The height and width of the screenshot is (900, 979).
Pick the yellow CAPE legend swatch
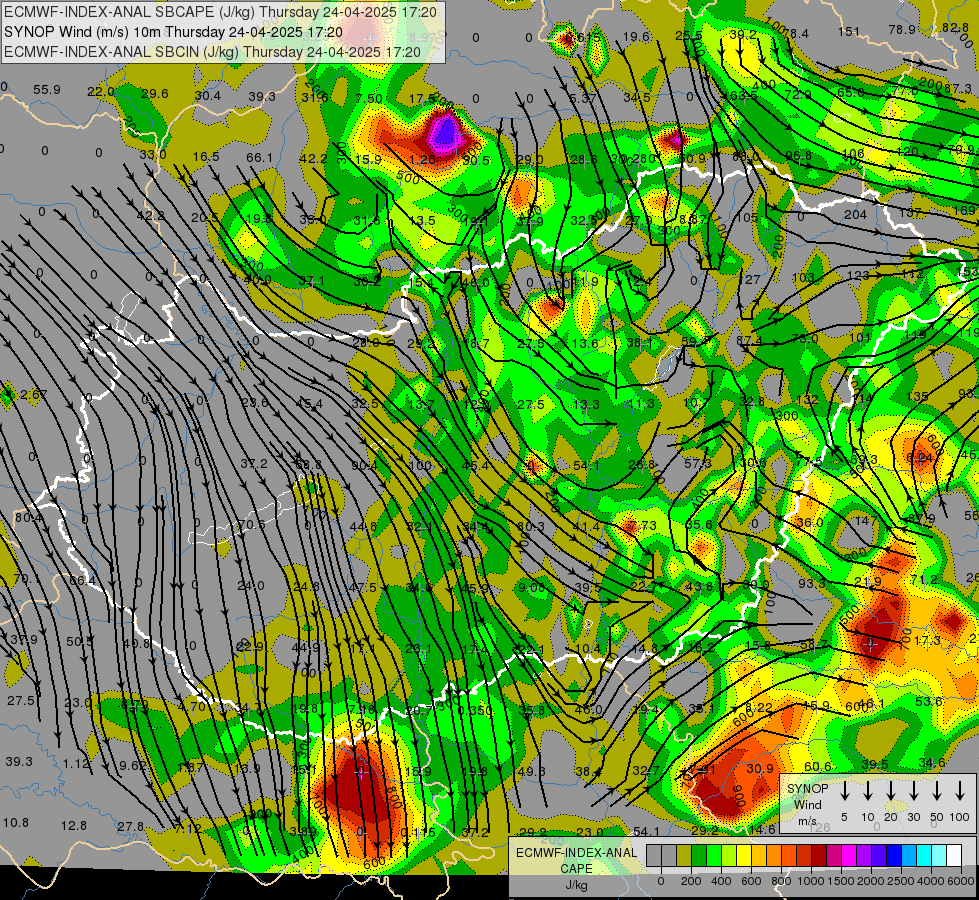click(744, 855)
